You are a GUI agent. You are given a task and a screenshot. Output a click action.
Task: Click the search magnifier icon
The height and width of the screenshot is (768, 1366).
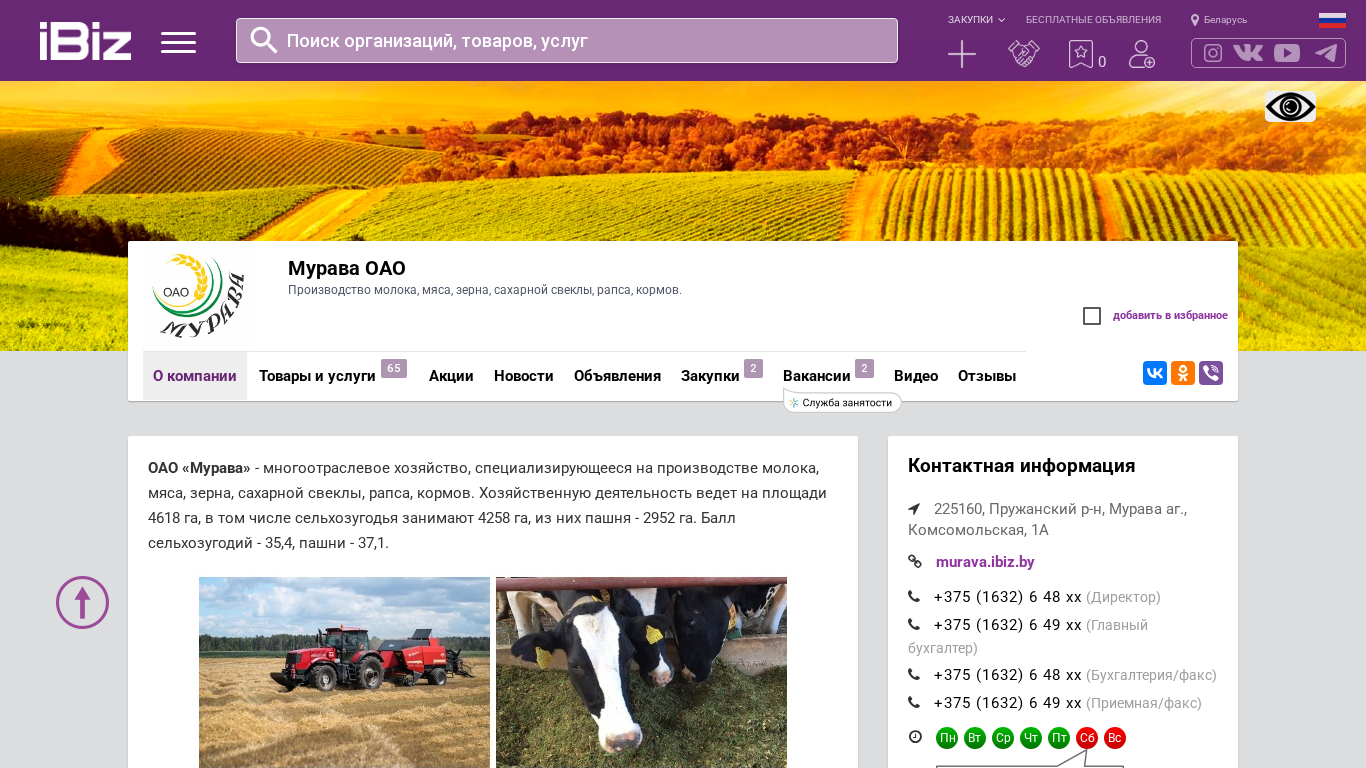[264, 40]
